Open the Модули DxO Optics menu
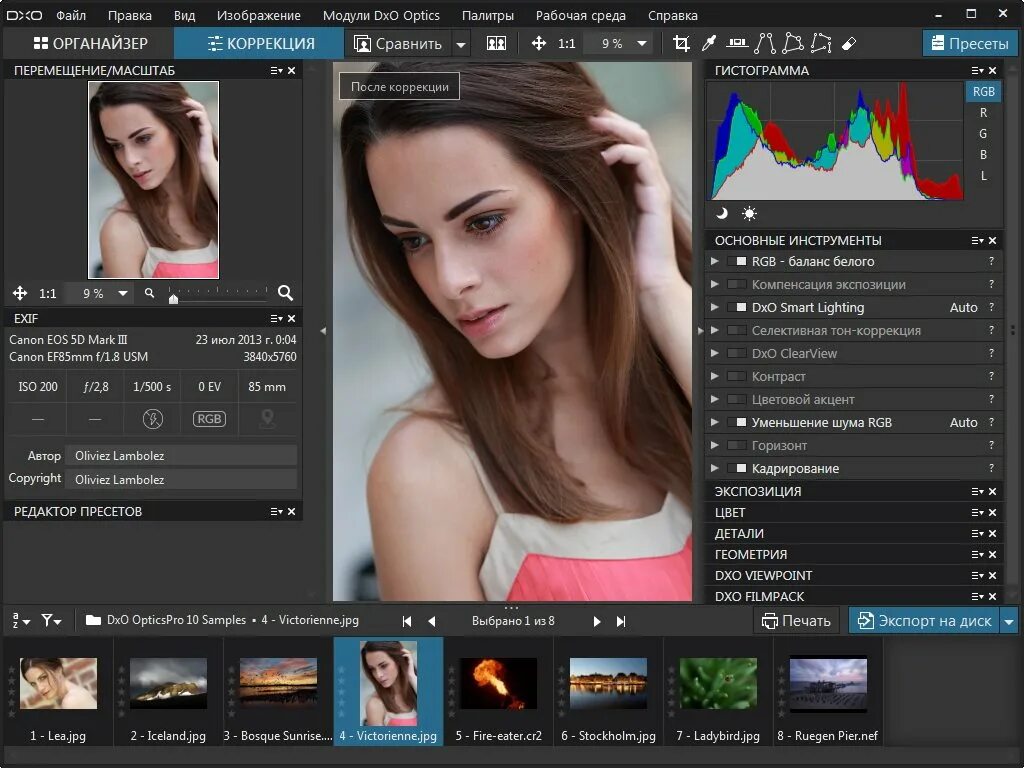The width and height of the screenshot is (1024, 768). point(381,15)
